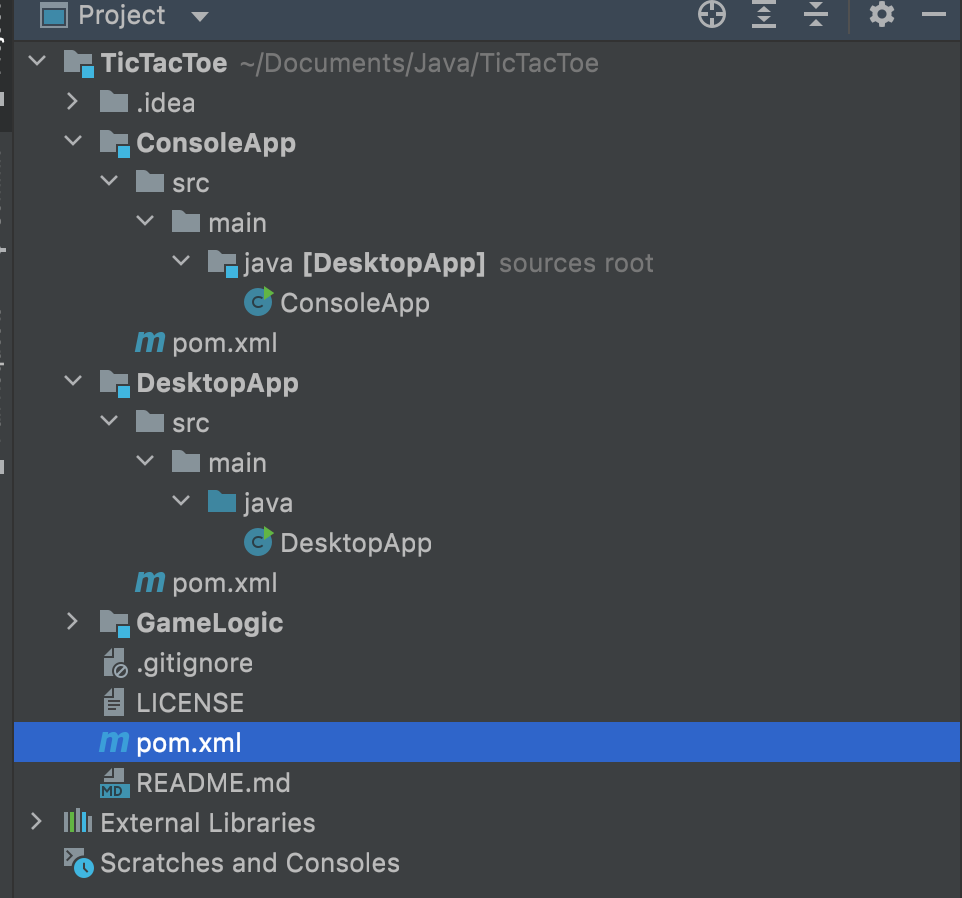Click the Maven icon of DesktopApp's pom.xml
The width and height of the screenshot is (962, 898).
click(150, 581)
